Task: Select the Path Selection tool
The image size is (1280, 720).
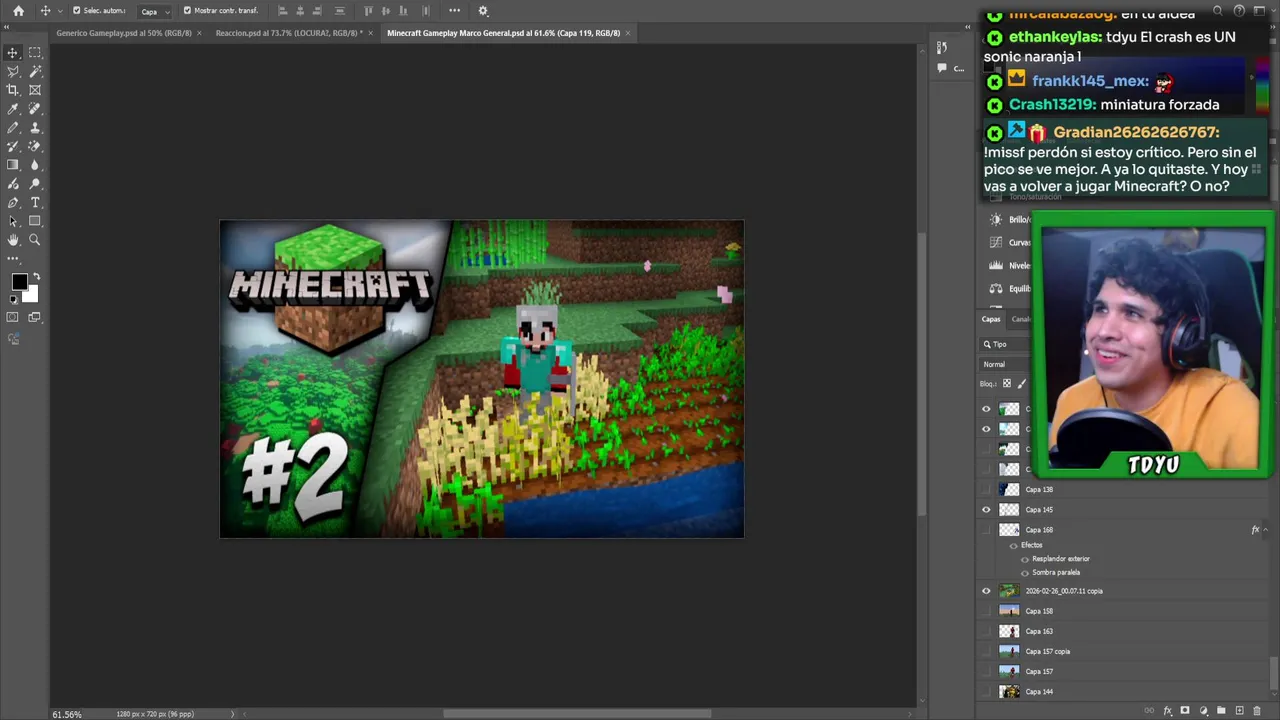Action: (13, 221)
